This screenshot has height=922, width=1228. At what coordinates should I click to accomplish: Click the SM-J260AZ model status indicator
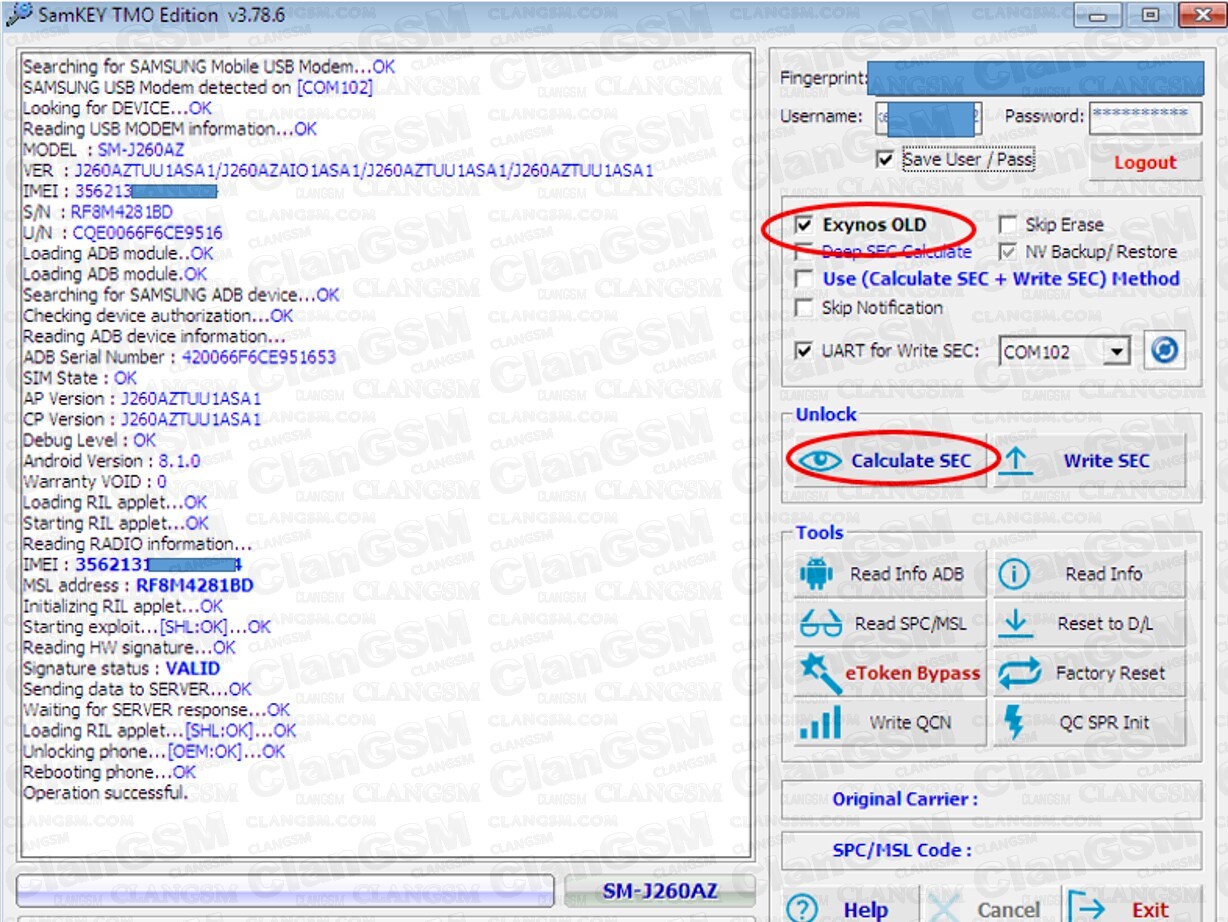[660, 890]
